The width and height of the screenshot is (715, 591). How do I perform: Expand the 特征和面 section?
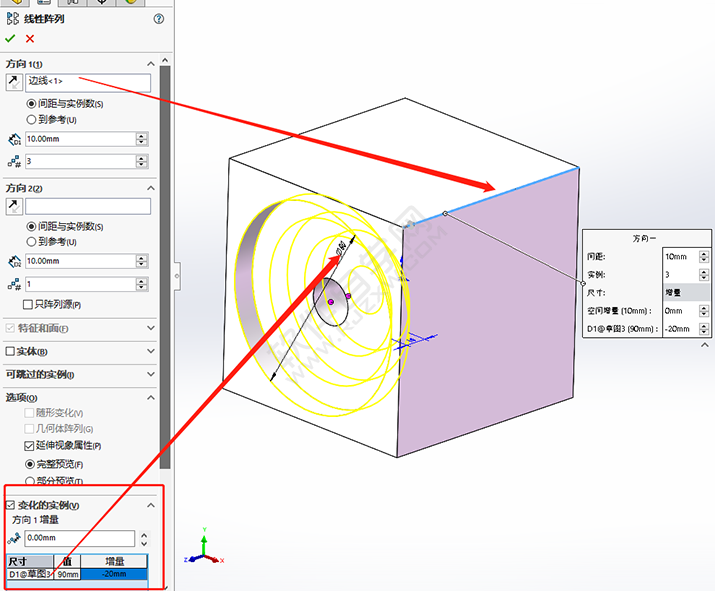tap(150, 328)
